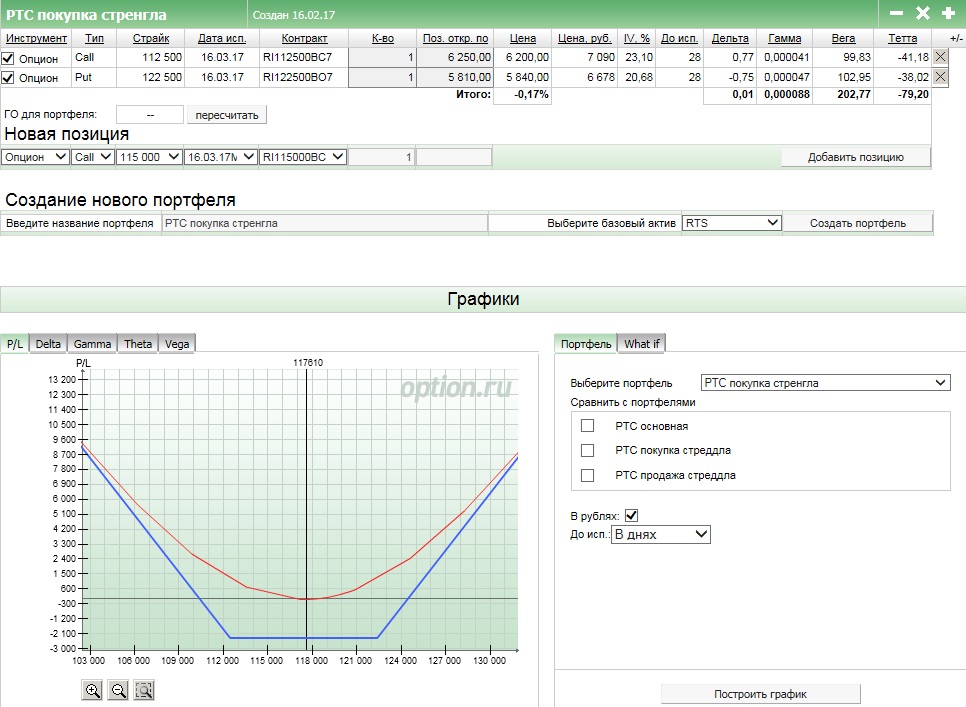This screenshot has width=966, height=707.
Task: Open the 'В днях' expiry dropdown
Action: tap(660, 535)
